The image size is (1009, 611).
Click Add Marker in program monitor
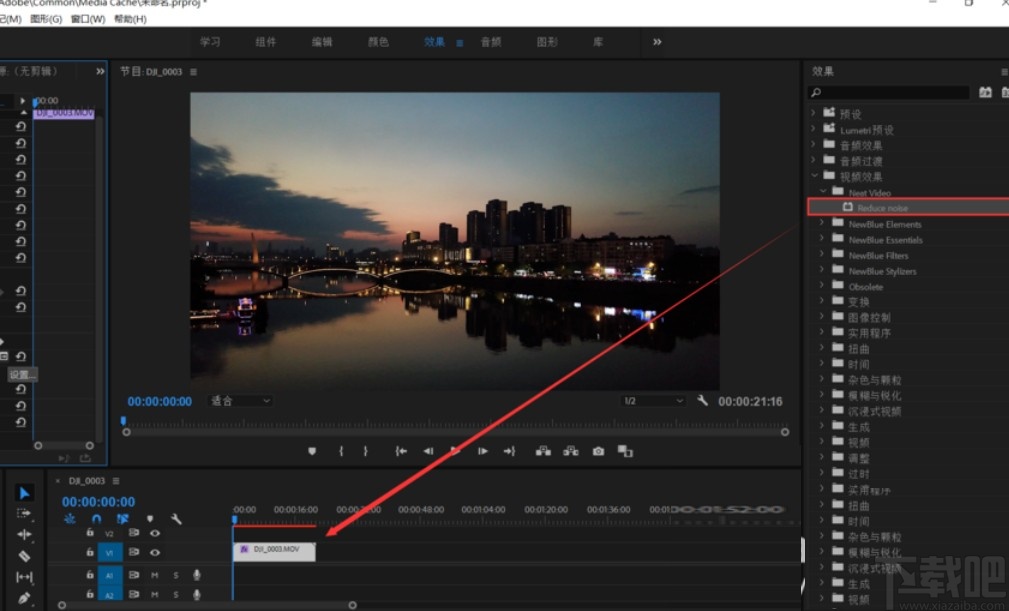(x=312, y=451)
